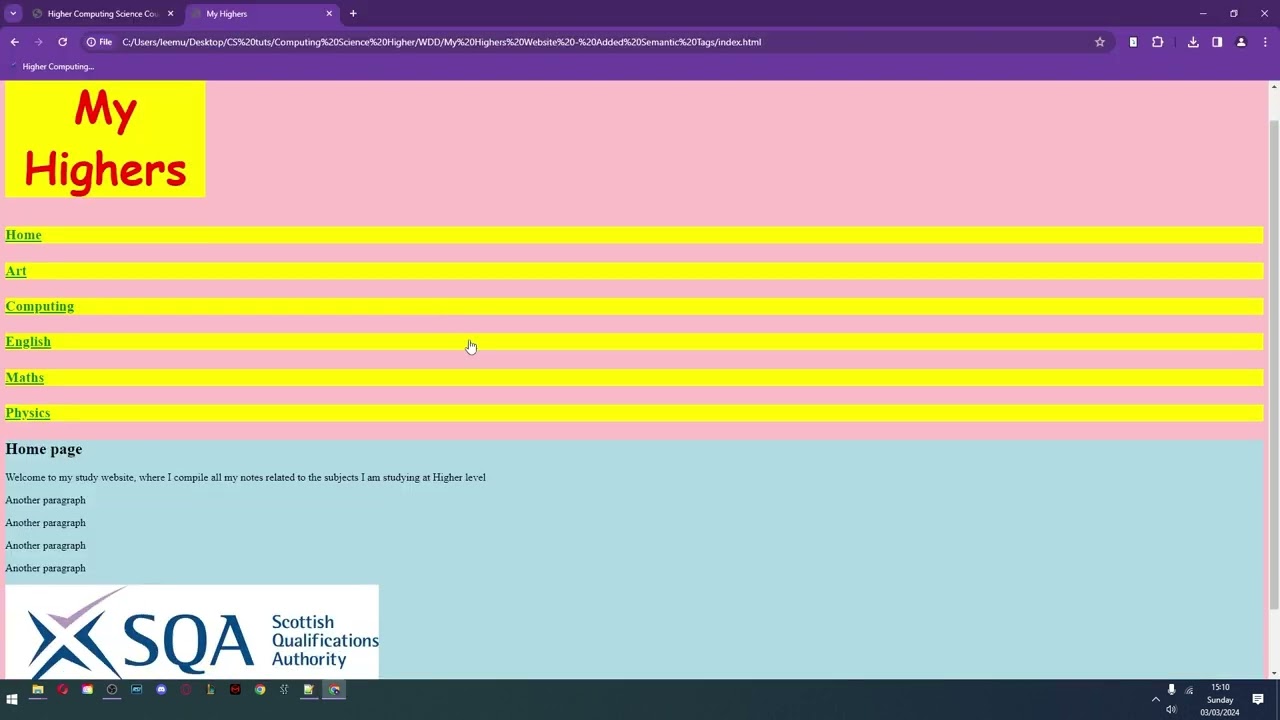This screenshot has width=1280, height=720.
Task: Toggle the Chrome side panel icon
Action: pos(1217,42)
